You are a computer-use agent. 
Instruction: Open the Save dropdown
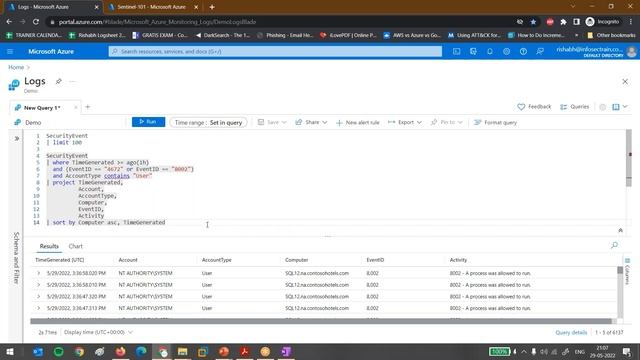click(272, 122)
